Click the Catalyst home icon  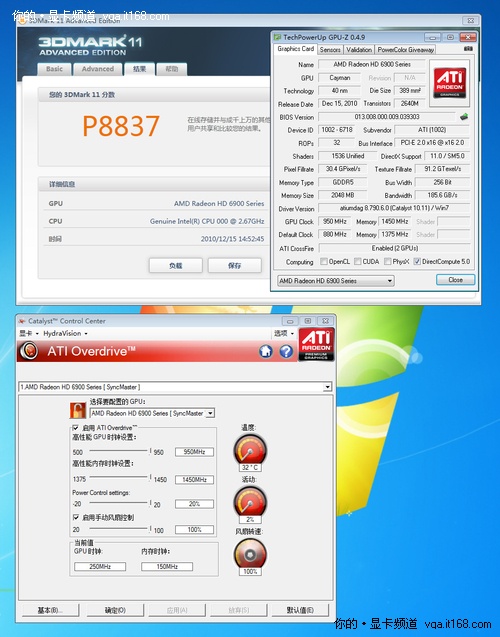pos(266,351)
